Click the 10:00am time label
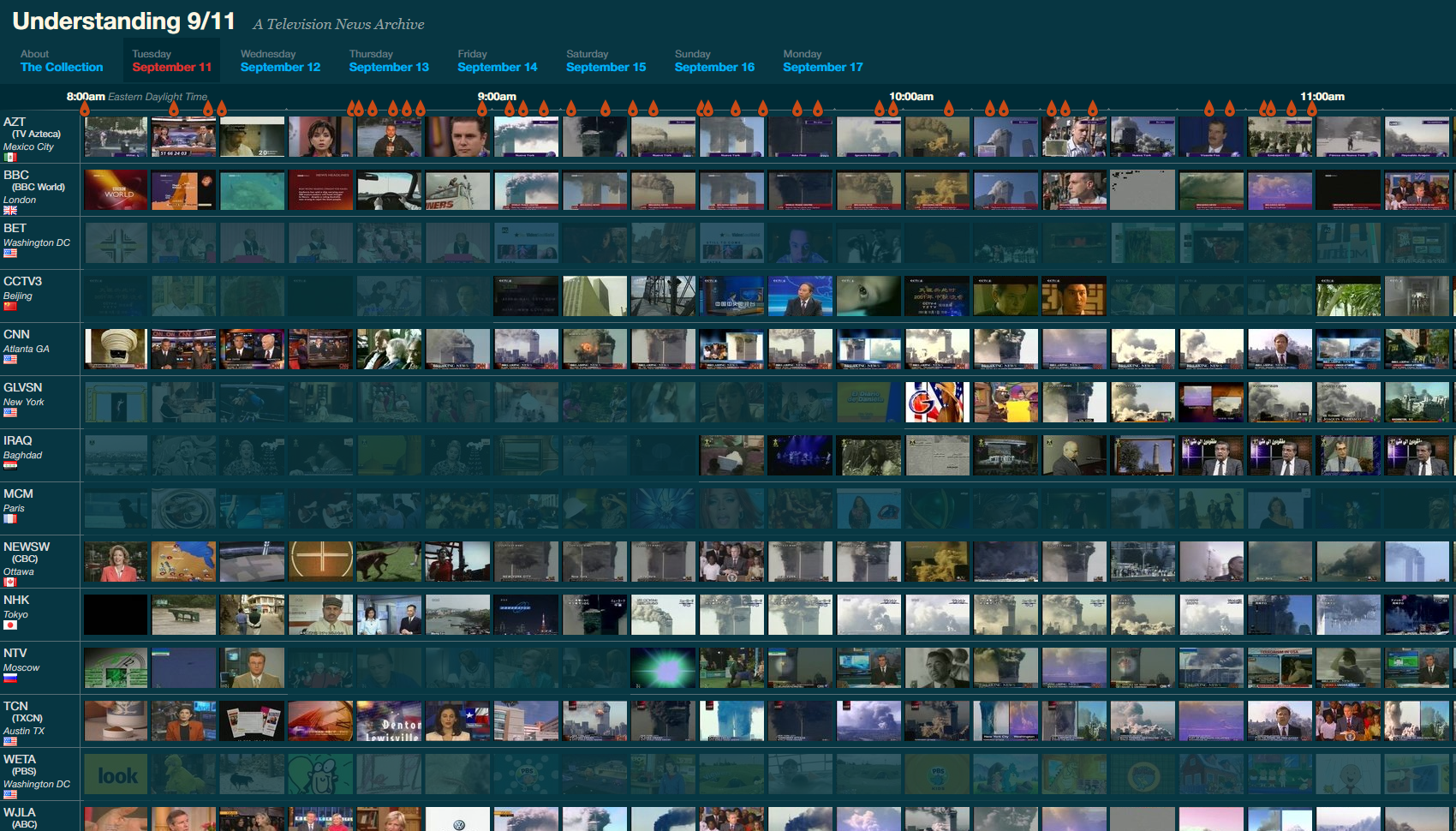The width and height of the screenshot is (1456, 831). [911, 97]
